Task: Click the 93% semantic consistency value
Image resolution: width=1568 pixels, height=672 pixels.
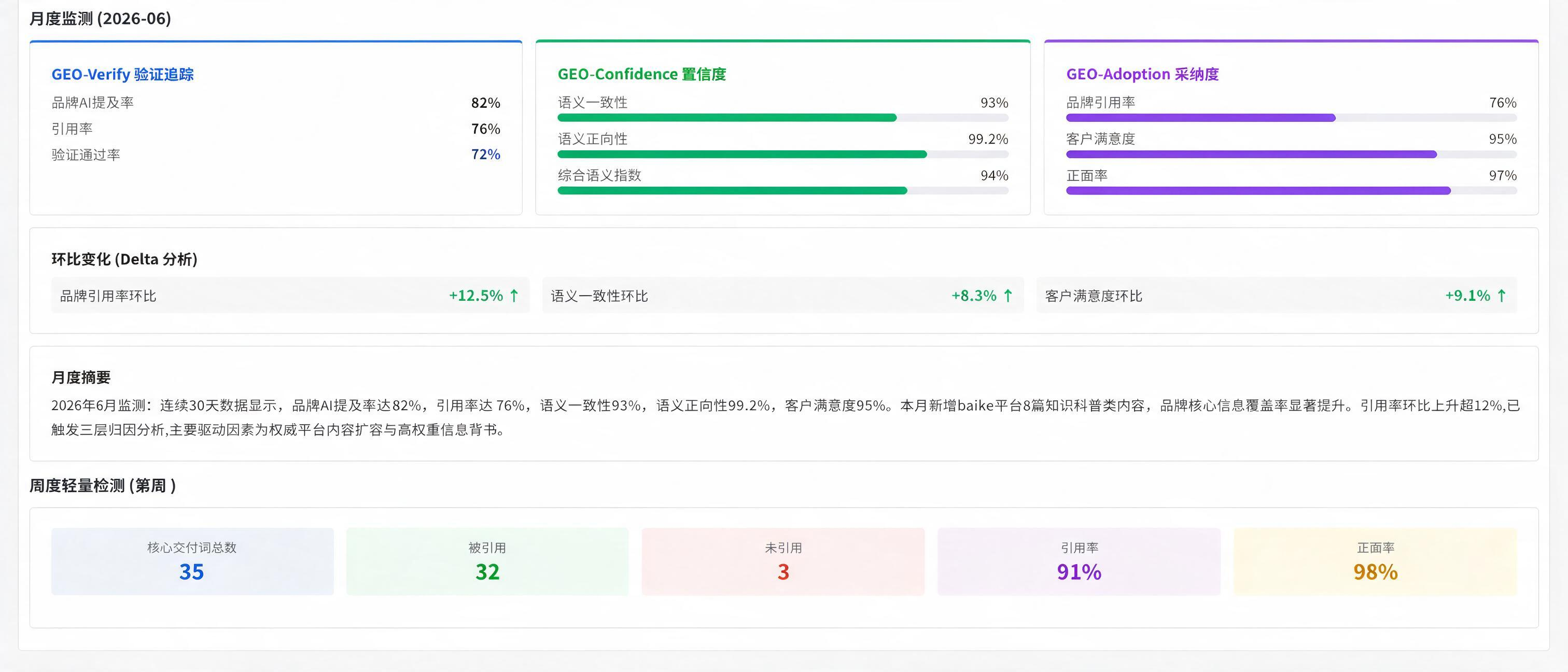Action: (x=994, y=102)
